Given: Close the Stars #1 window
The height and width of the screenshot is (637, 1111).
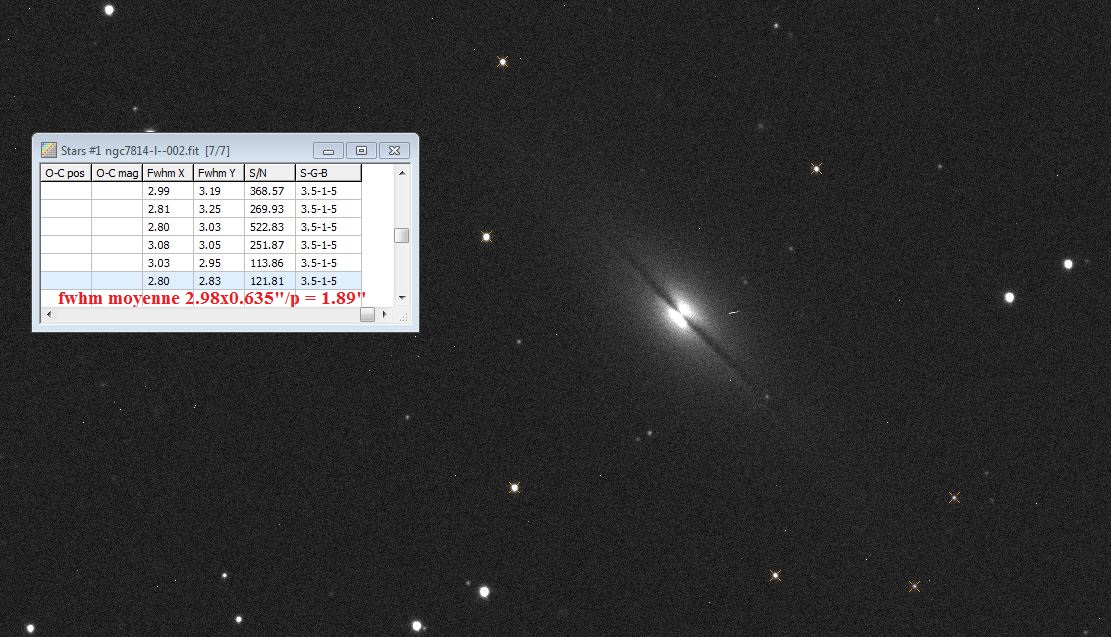Looking at the screenshot, I should pyautogui.click(x=395, y=151).
